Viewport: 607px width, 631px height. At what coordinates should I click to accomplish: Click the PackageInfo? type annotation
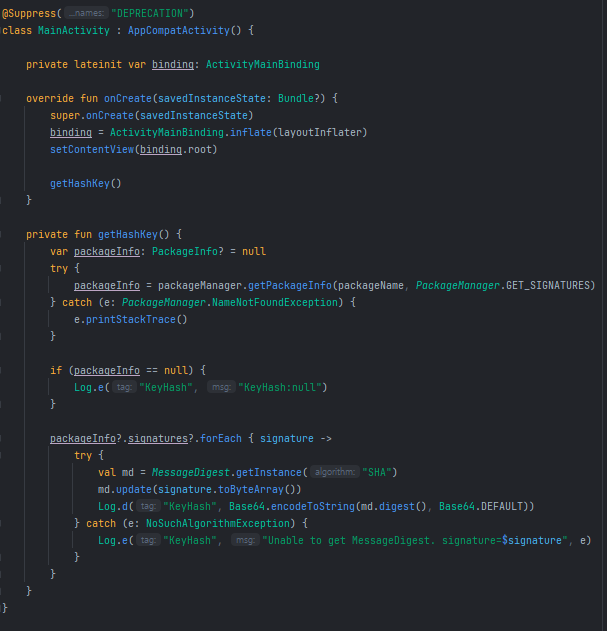[x=187, y=252]
